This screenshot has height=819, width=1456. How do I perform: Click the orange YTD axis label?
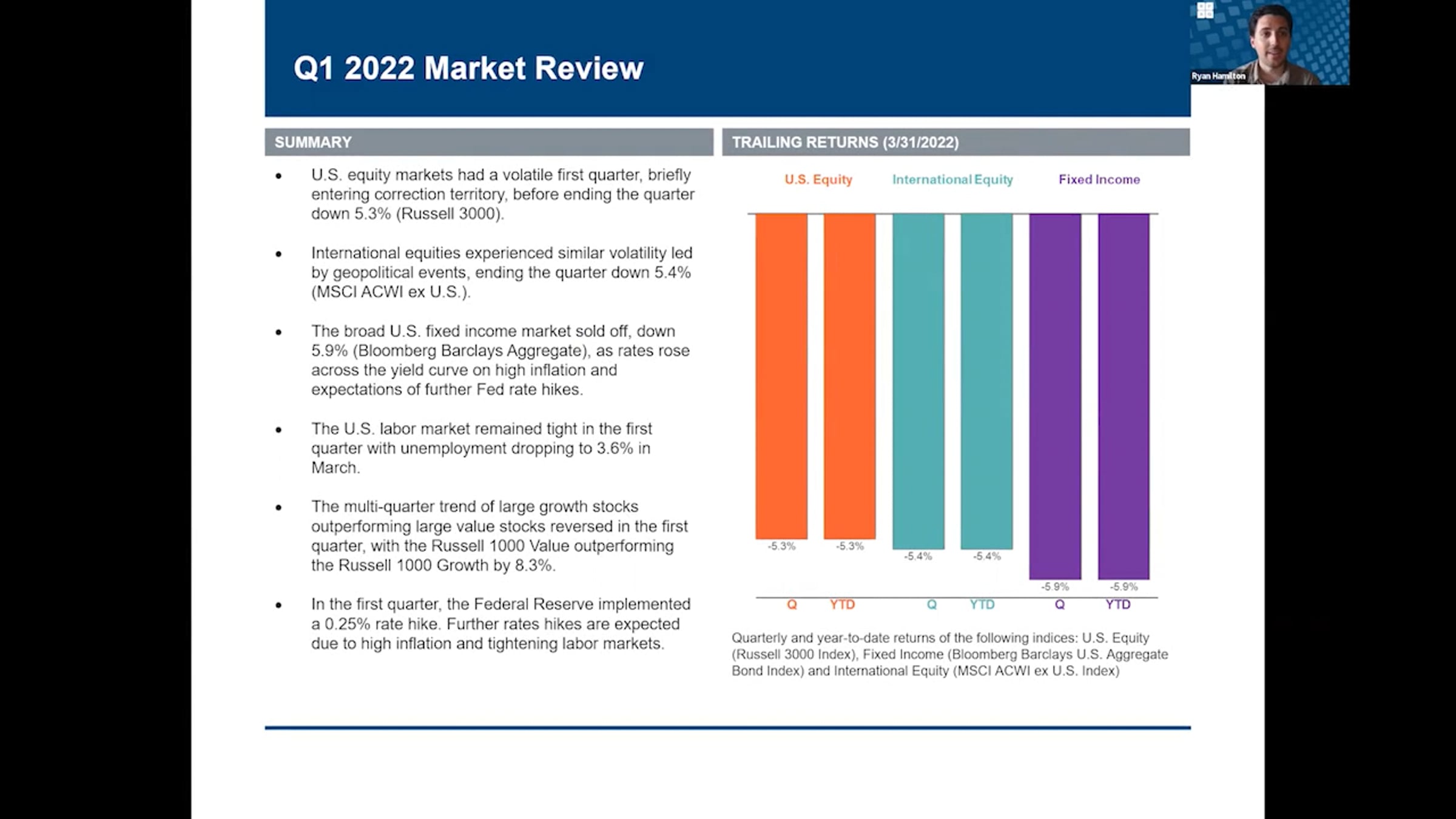(842, 604)
